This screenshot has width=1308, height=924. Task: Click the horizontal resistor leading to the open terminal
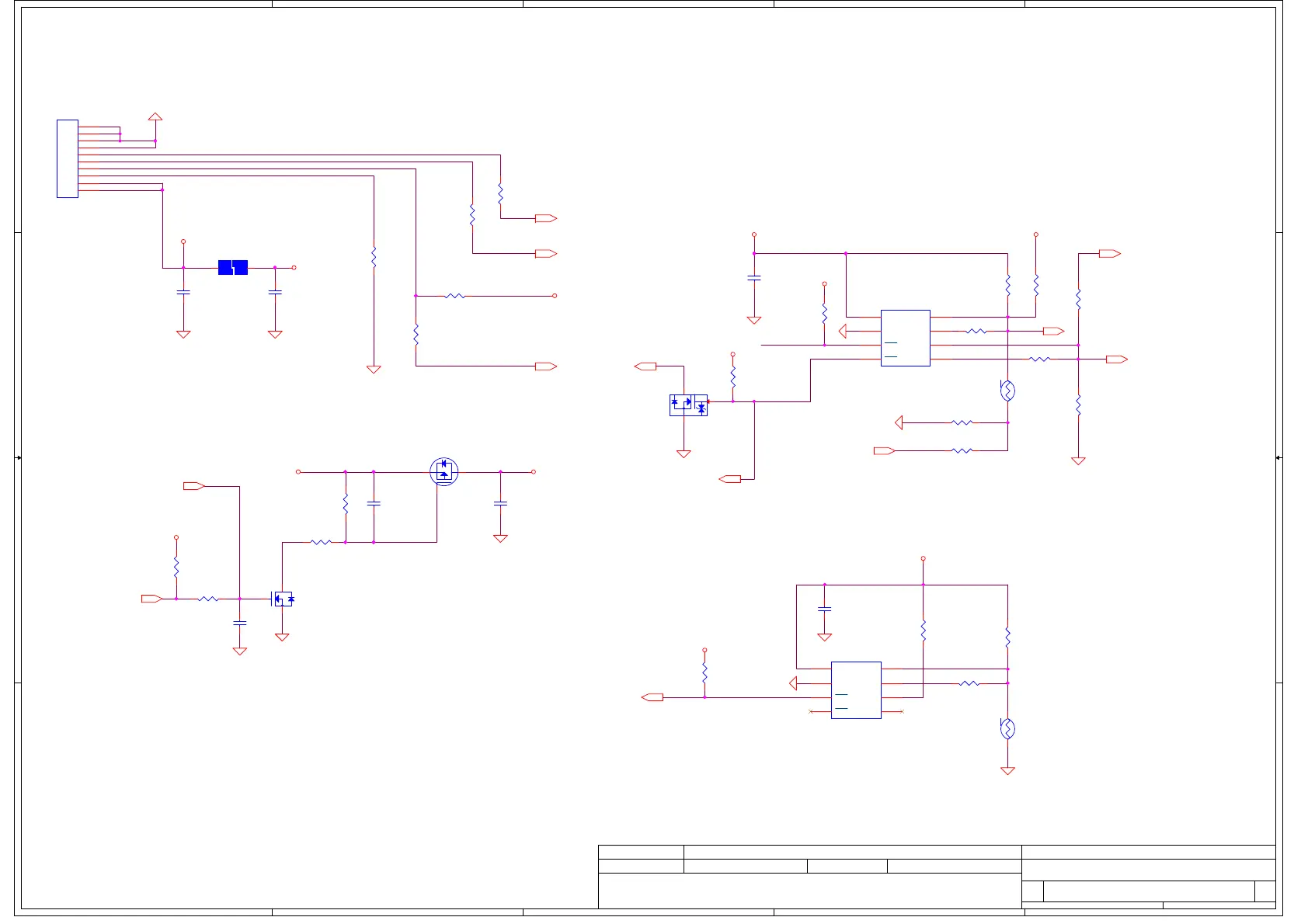click(x=455, y=296)
